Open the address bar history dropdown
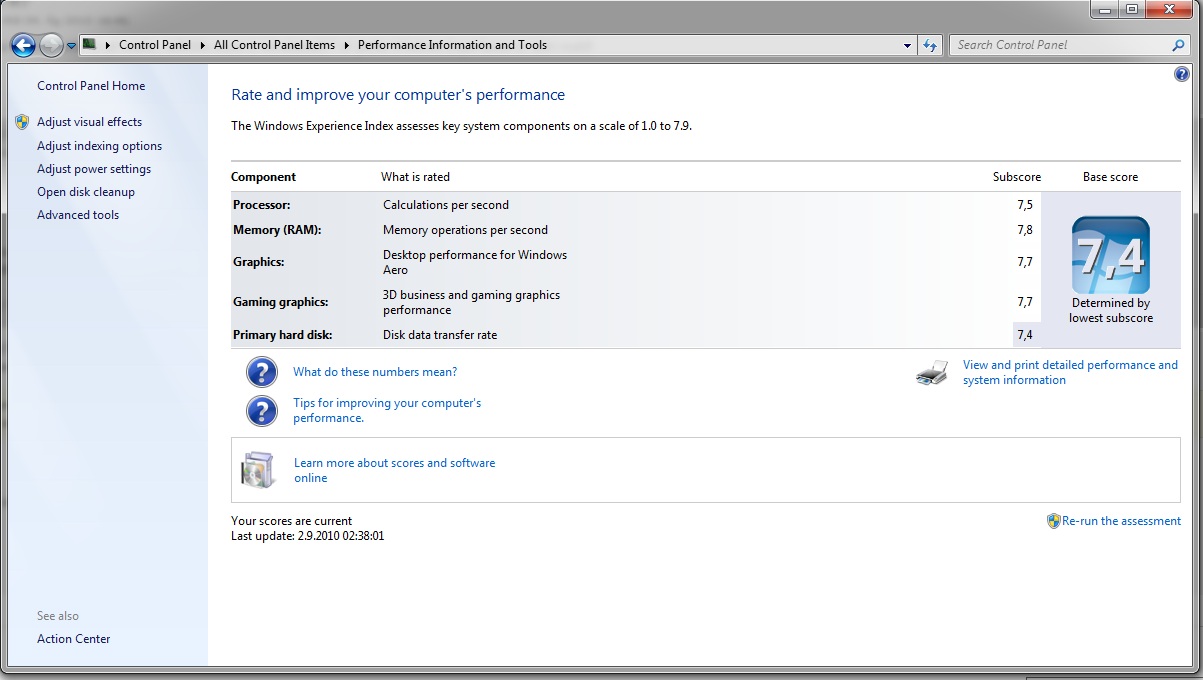1203x680 pixels. click(x=908, y=45)
